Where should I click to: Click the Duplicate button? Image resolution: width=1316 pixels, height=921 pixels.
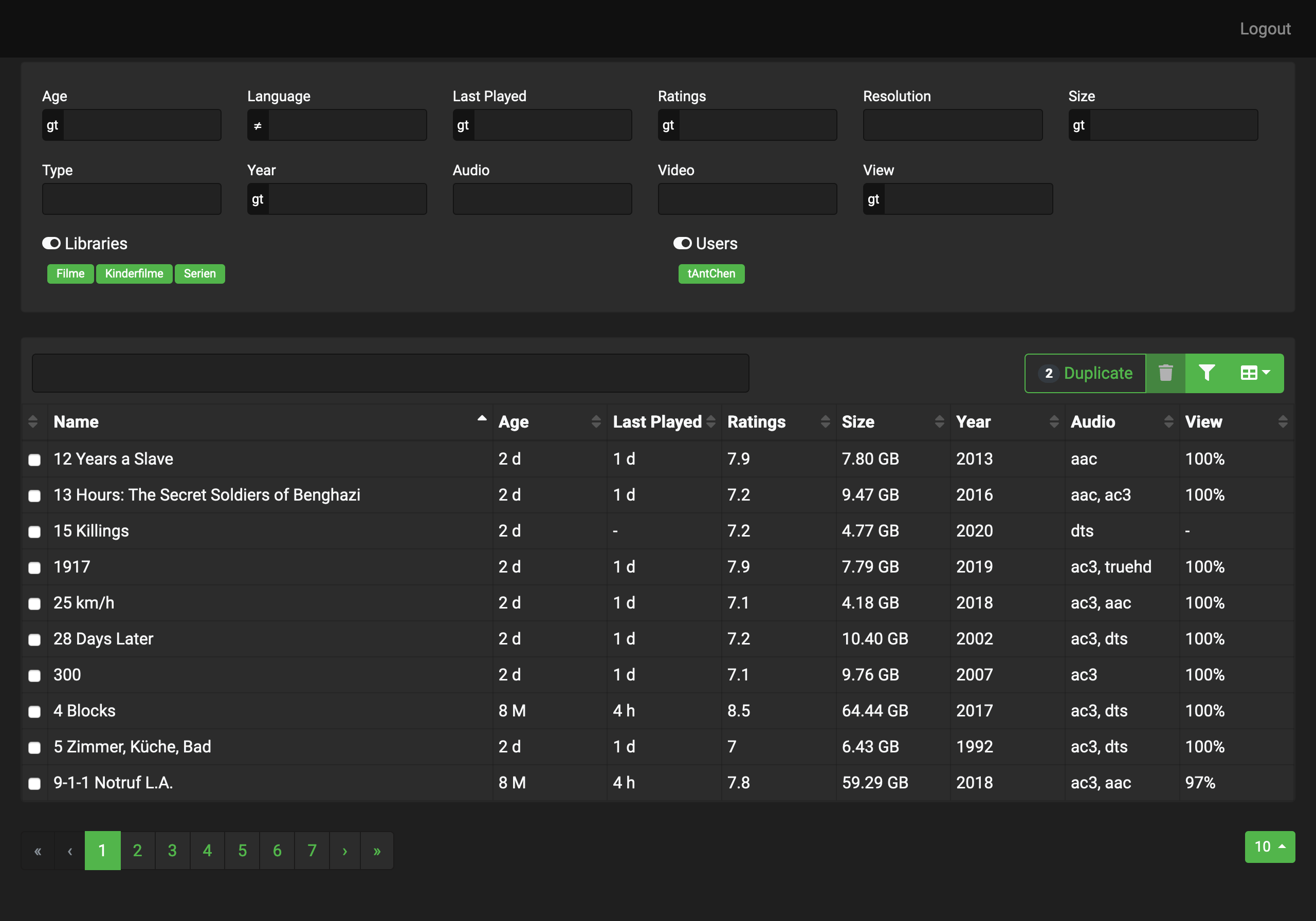[x=1085, y=373]
